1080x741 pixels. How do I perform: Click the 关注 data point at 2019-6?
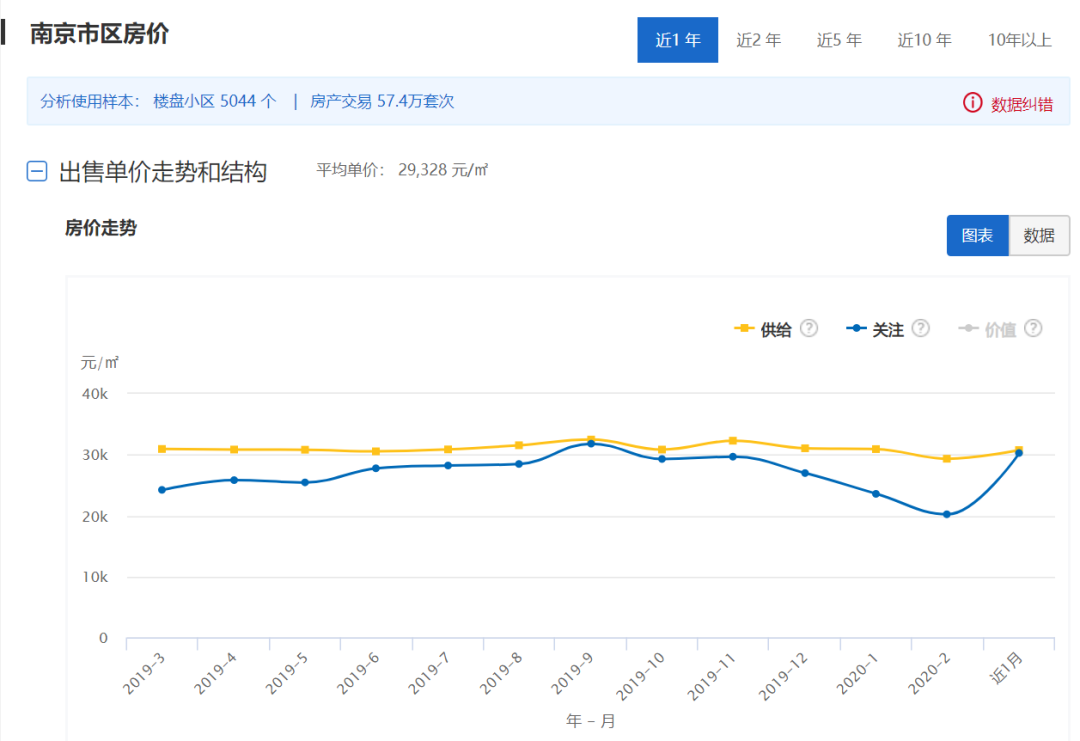376,468
